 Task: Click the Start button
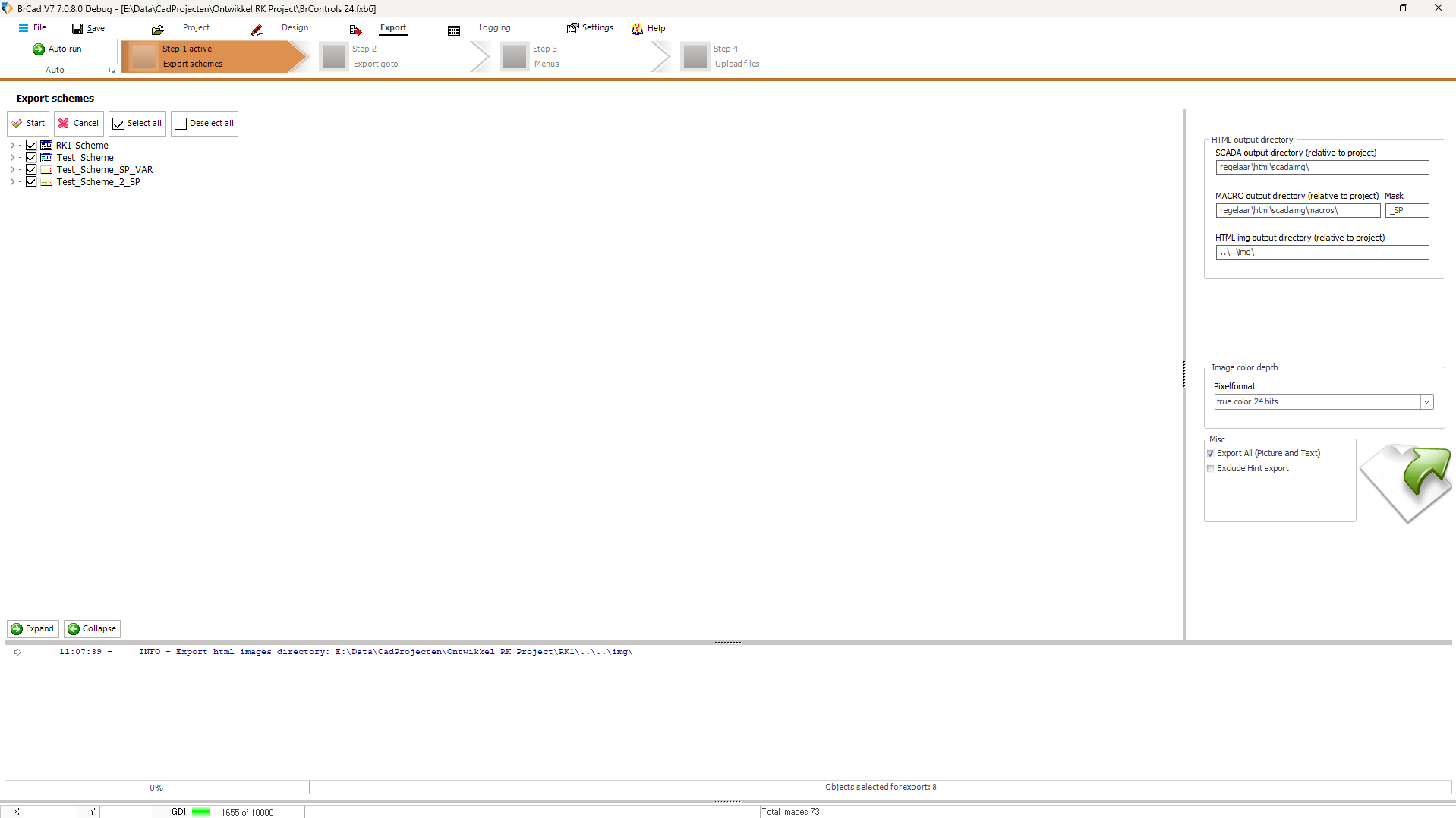pos(28,124)
